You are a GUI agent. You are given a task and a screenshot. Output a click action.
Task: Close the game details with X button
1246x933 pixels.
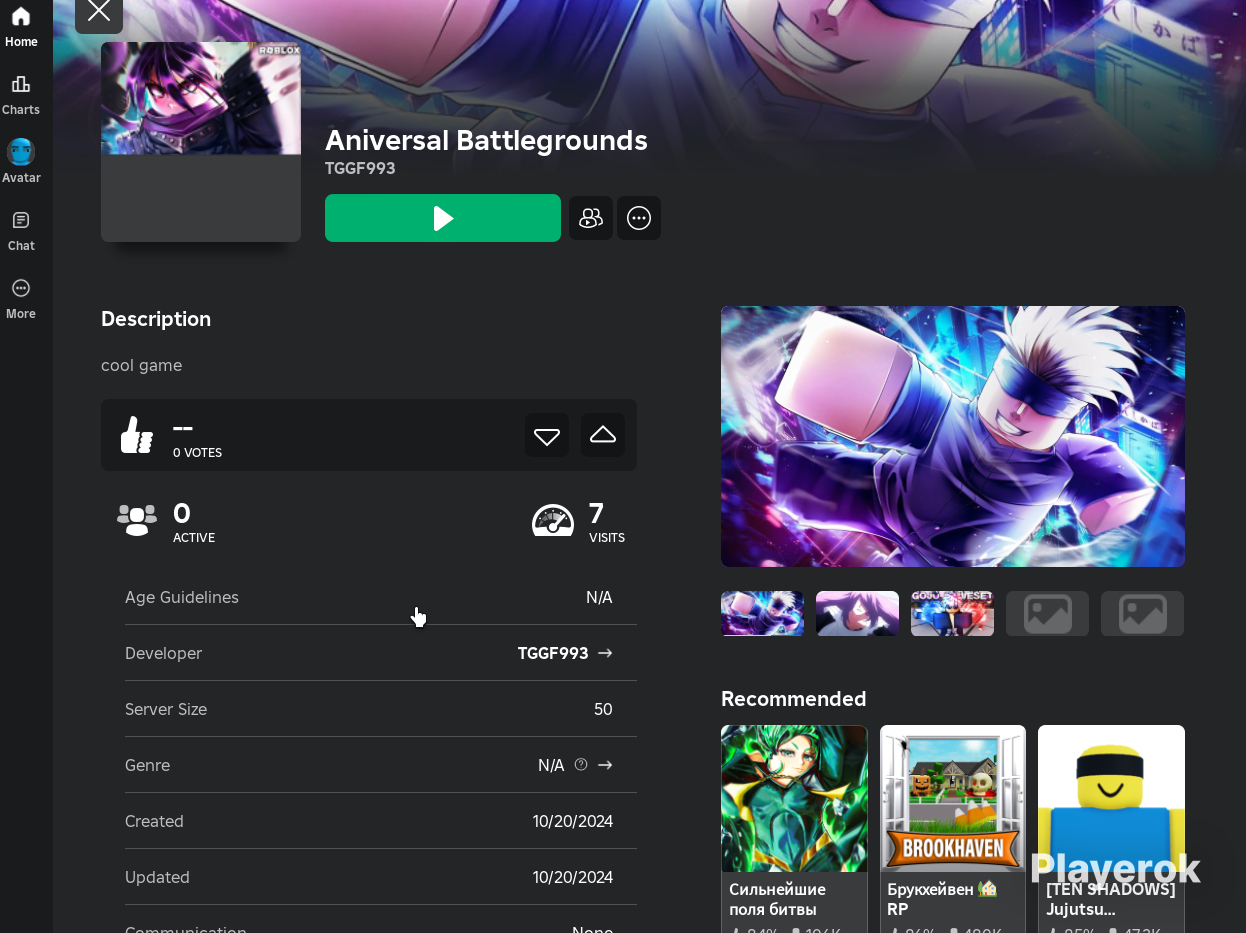99,12
